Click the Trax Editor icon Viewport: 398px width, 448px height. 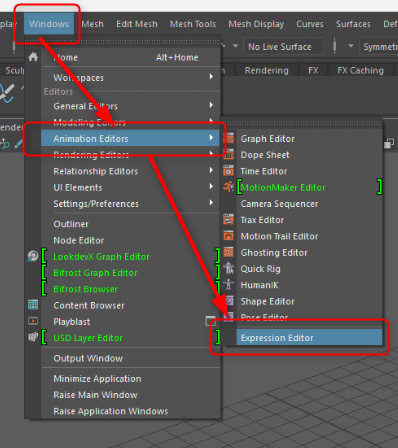pos(228,219)
